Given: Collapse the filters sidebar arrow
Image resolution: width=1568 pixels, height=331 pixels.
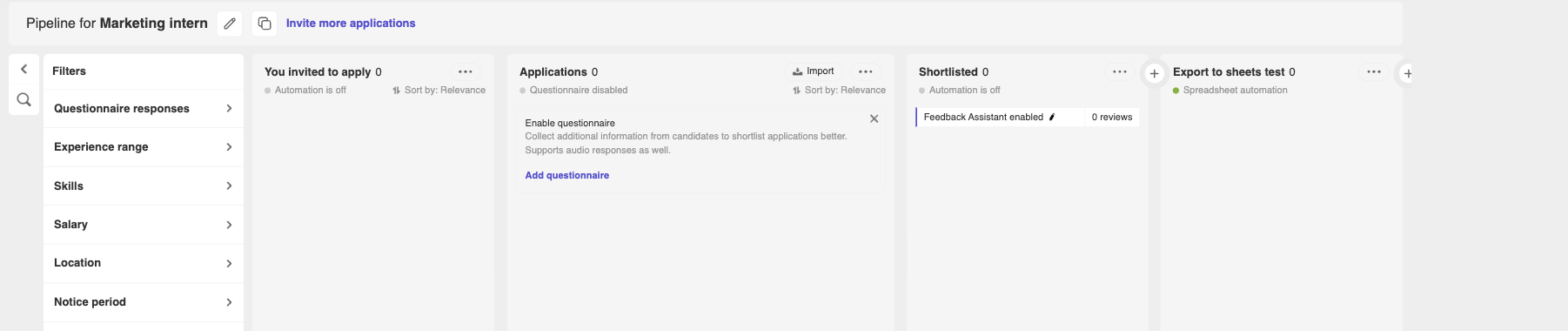Looking at the screenshot, I should [24, 69].
